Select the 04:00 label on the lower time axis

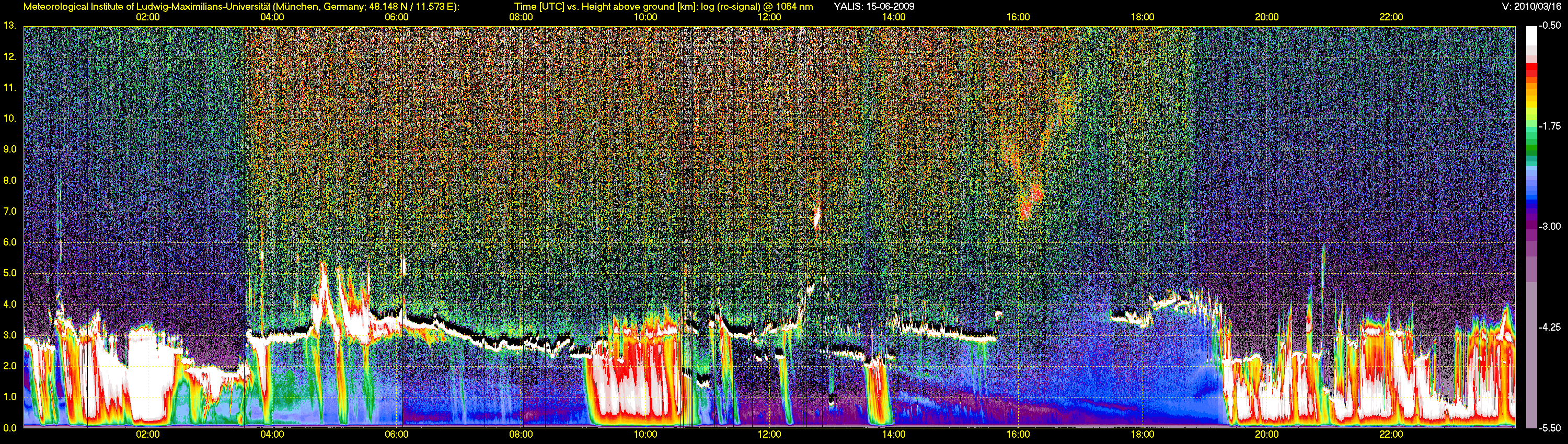pos(272,434)
